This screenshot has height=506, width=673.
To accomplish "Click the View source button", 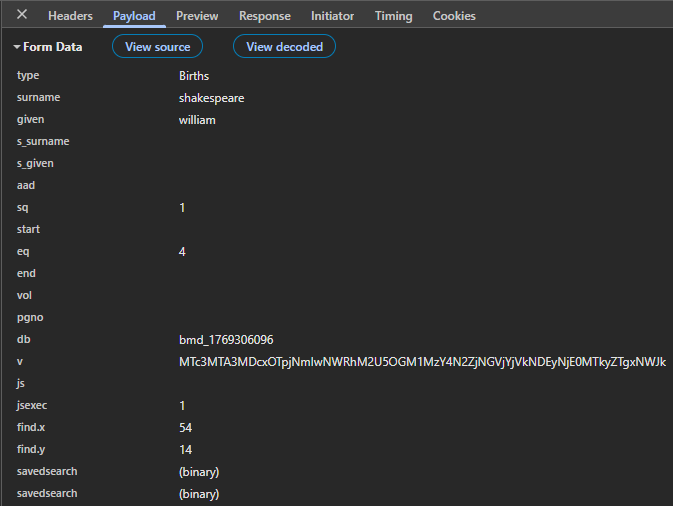I will (x=157, y=47).
